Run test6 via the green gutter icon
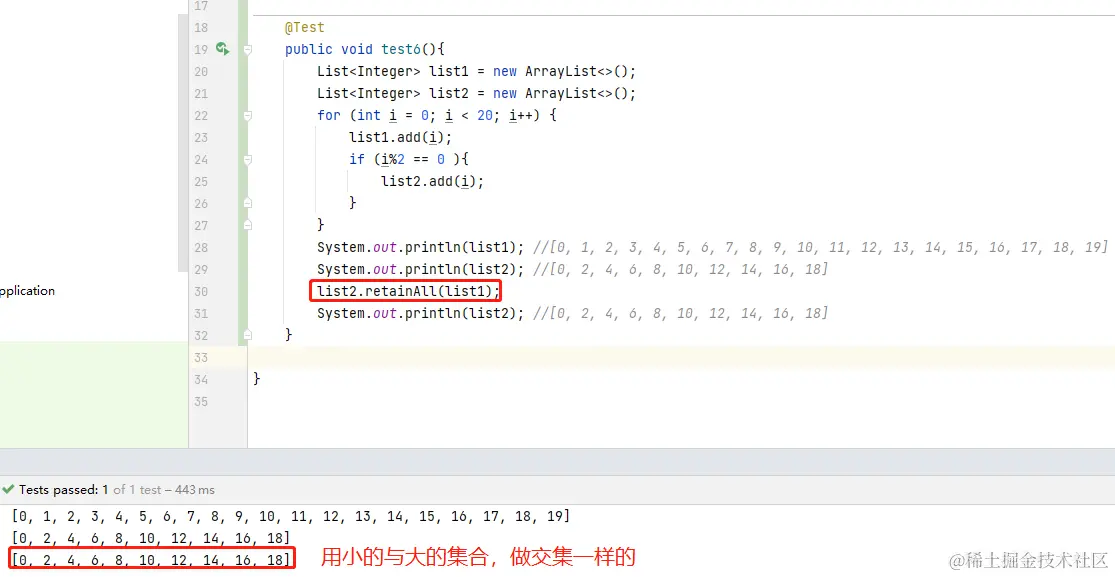1115x577 pixels. pos(223,48)
